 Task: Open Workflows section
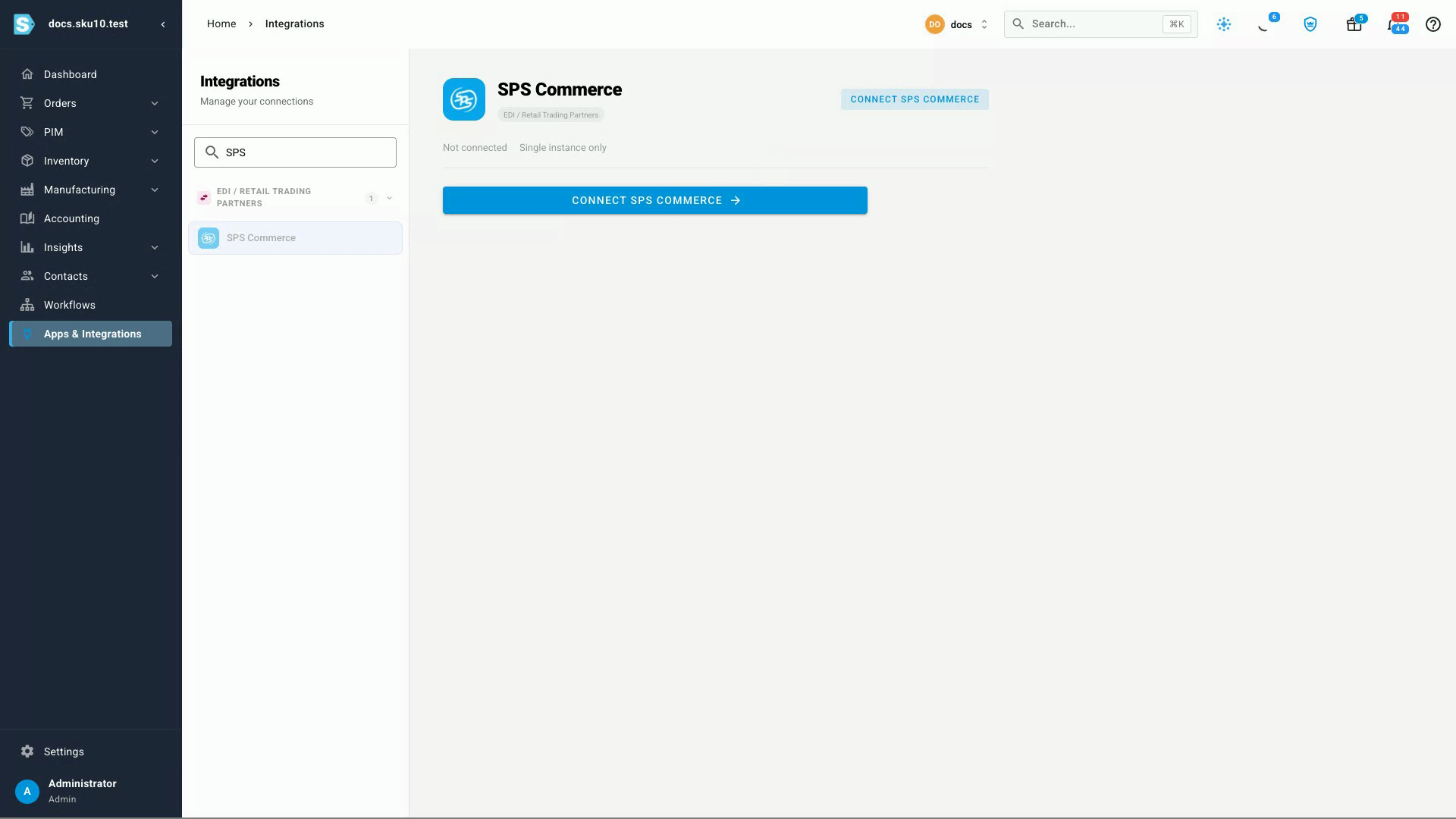click(90, 305)
